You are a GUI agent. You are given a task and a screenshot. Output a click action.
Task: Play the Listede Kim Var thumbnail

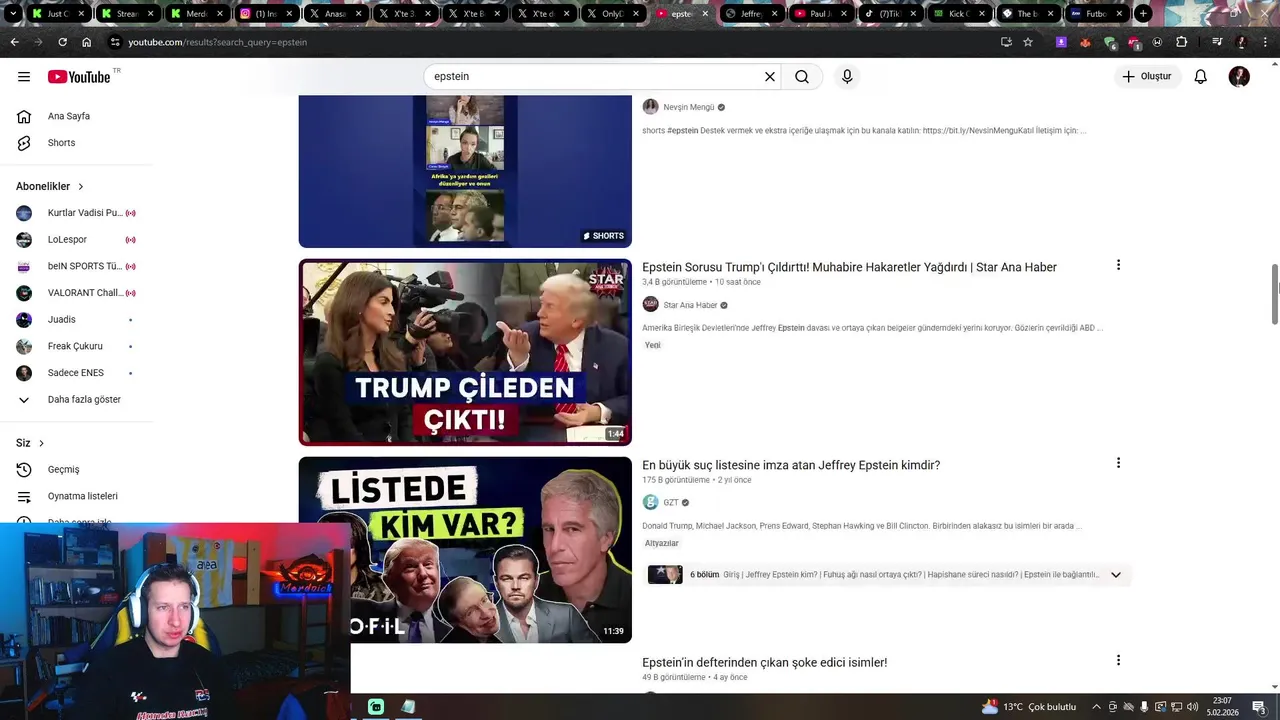[465, 550]
